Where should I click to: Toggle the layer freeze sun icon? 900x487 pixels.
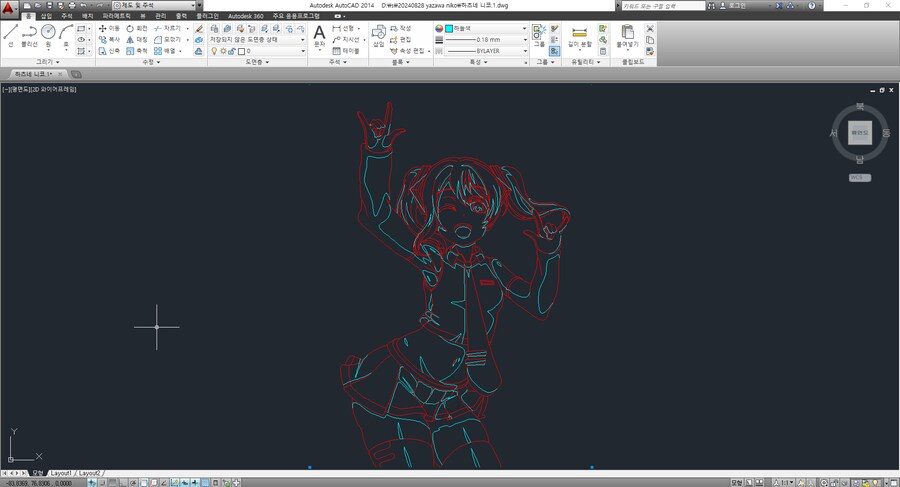[x=223, y=51]
